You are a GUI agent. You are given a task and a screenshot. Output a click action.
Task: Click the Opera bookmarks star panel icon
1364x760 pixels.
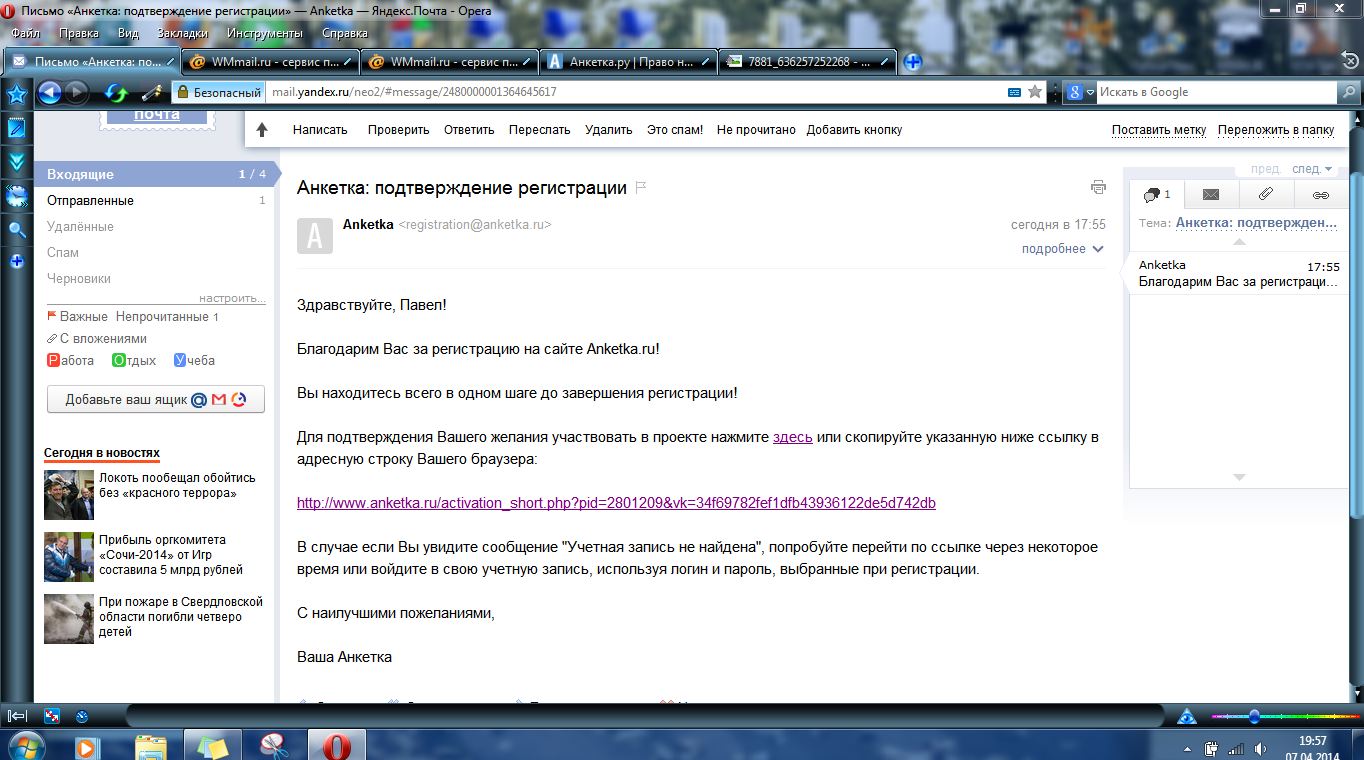tap(16, 94)
